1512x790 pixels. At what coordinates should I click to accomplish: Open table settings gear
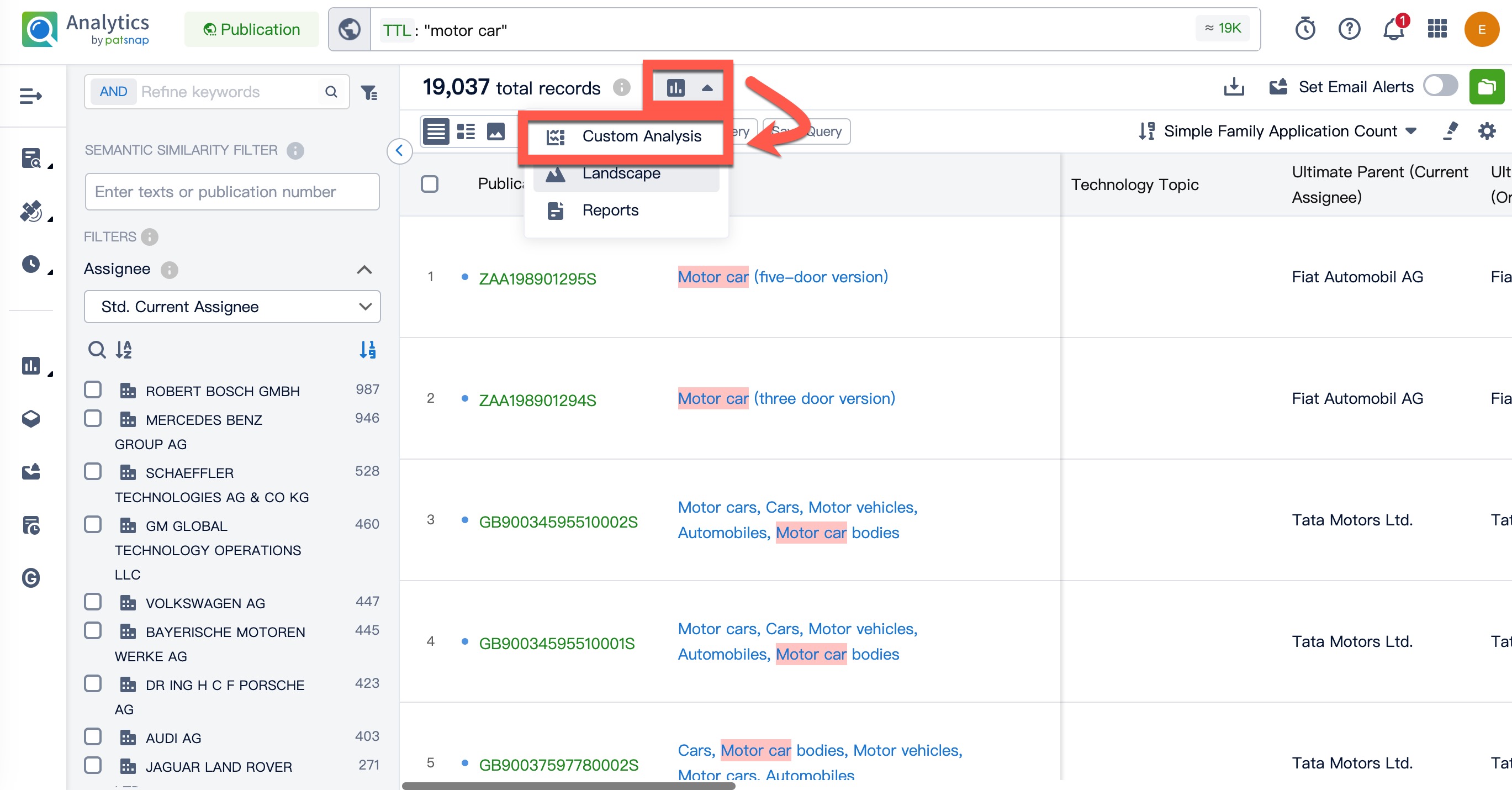[1486, 131]
